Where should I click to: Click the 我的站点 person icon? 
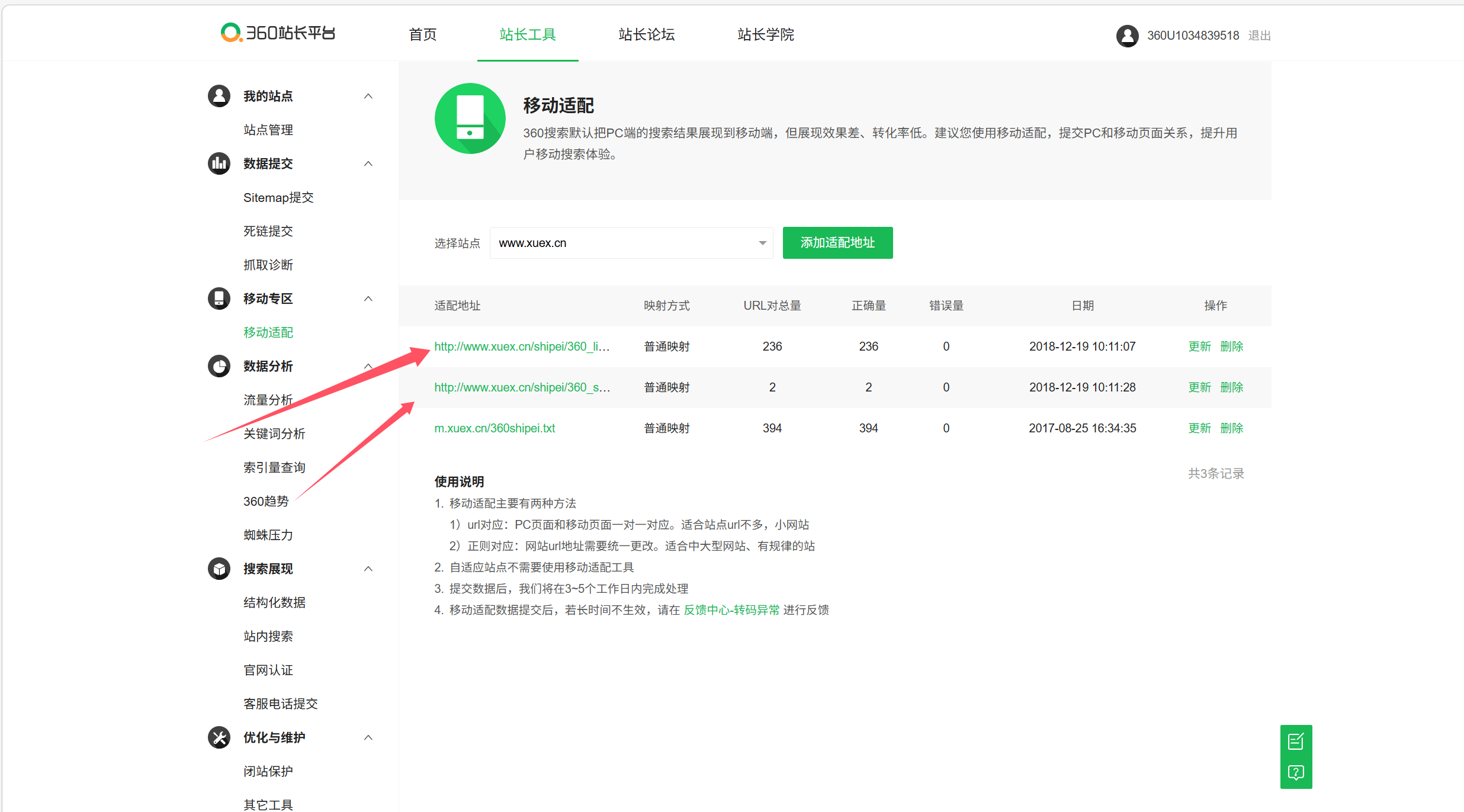point(219,96)
